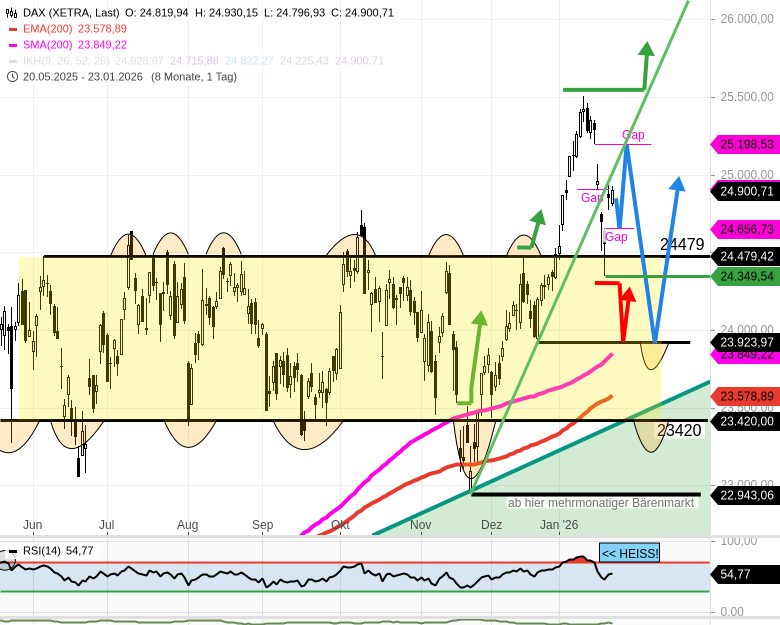
Task: Click the 'ab hier mehrmonatiger Bärenmarkt' annotation
Action: [x=600, y=503]
